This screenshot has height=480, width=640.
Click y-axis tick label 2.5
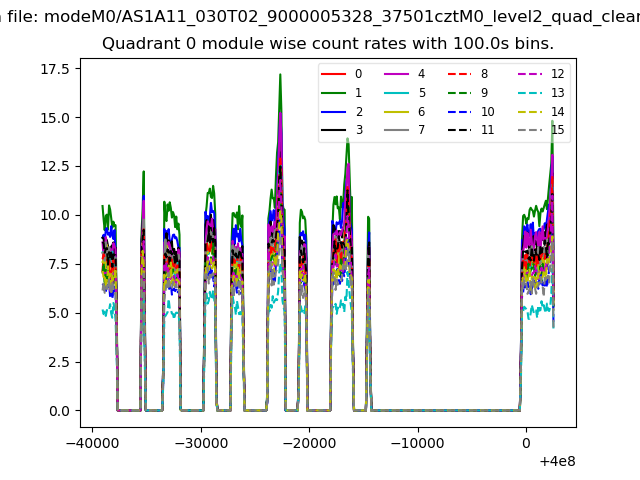[59, 362]
